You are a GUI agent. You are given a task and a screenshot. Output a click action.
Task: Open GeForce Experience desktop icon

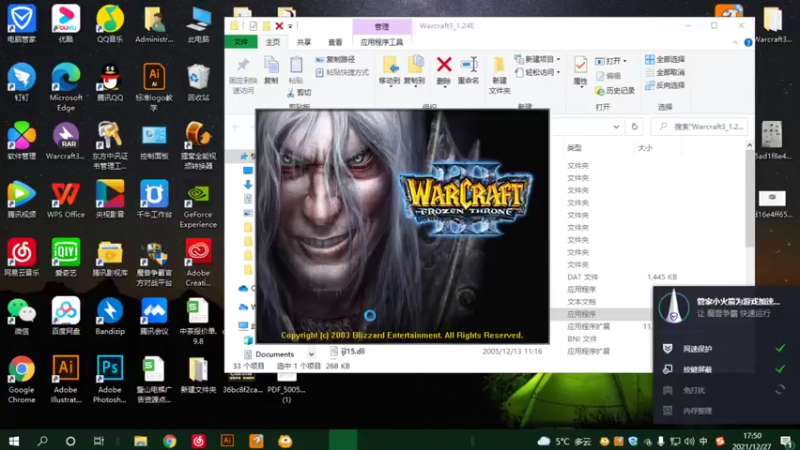pos(198,205)
